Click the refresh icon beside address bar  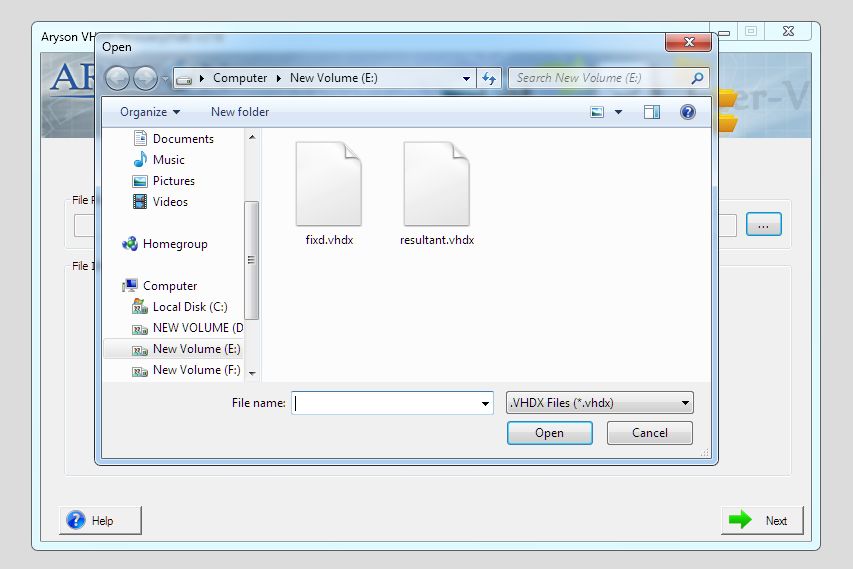(489, 78)
